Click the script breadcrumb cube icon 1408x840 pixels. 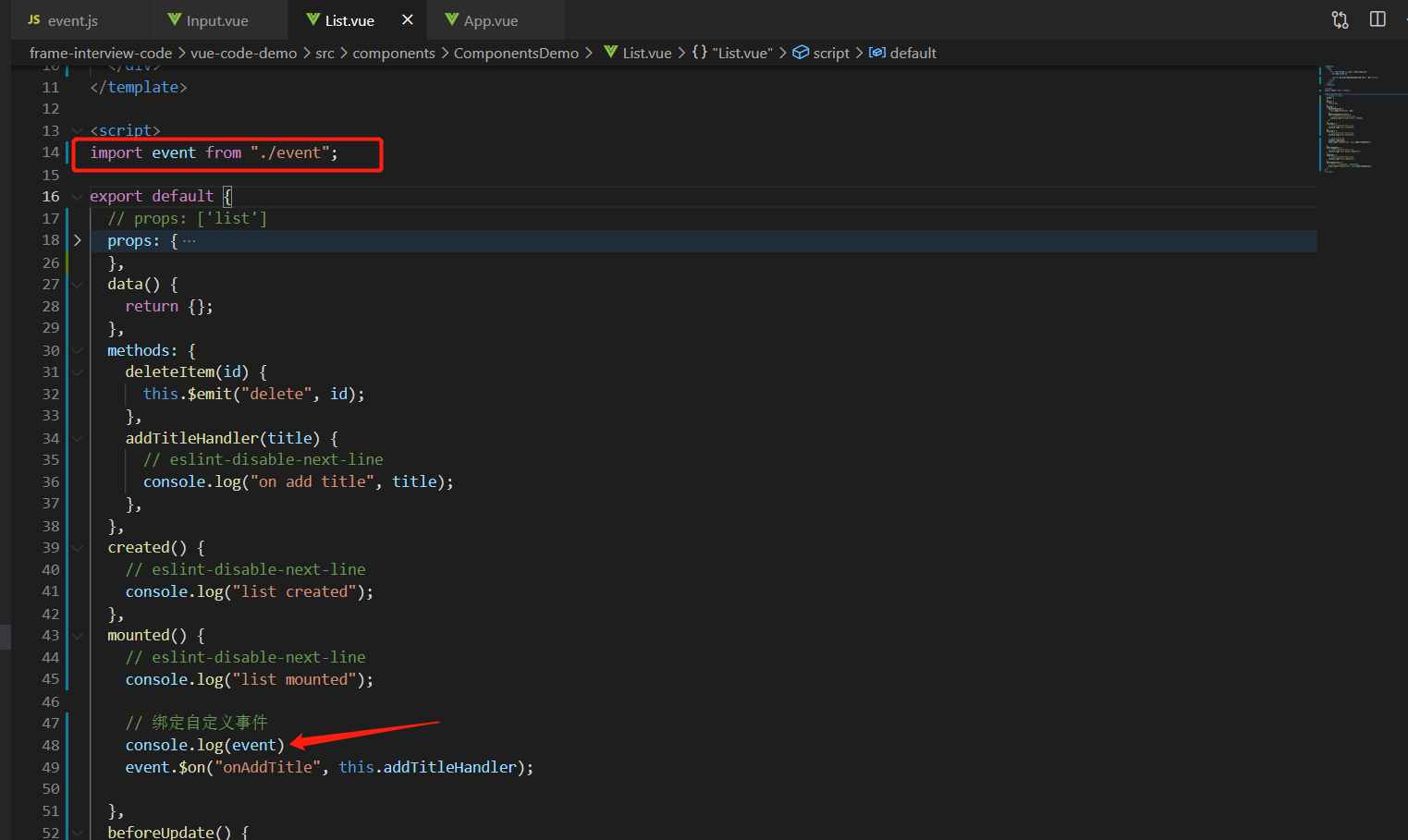[x=801, y=53]
